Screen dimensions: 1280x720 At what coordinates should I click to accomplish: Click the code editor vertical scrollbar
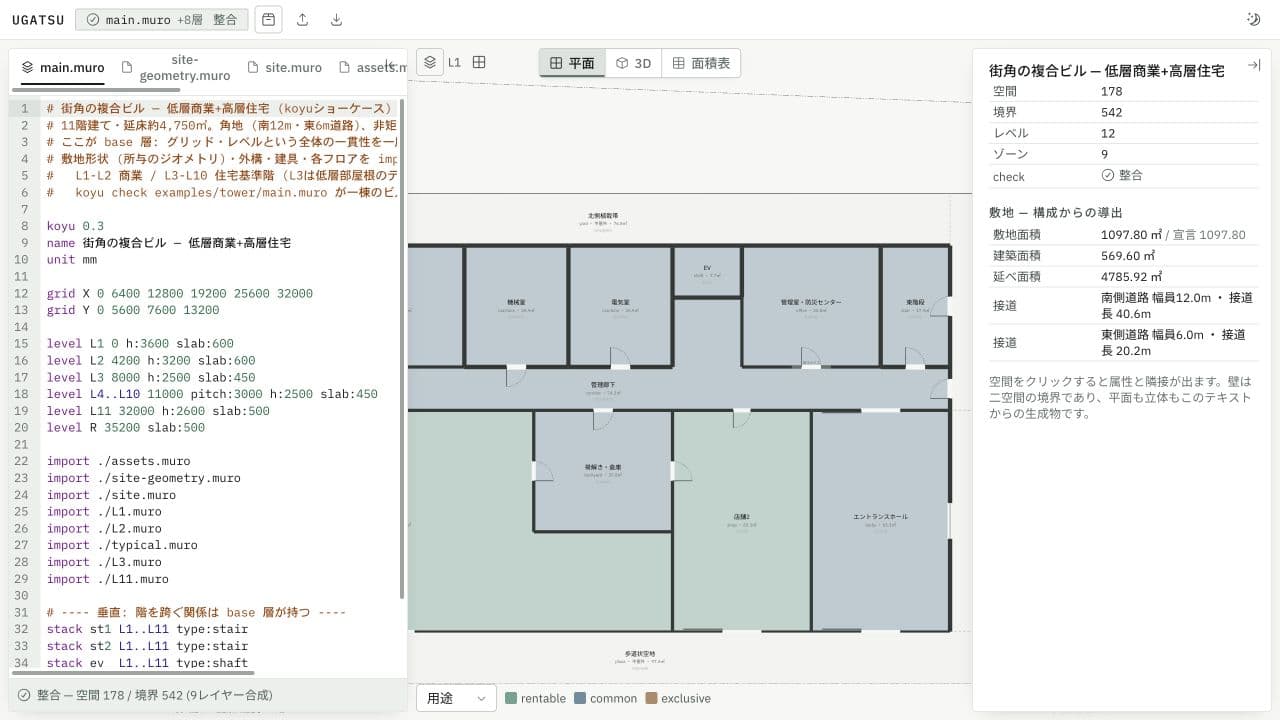click(x=402, y=348)
